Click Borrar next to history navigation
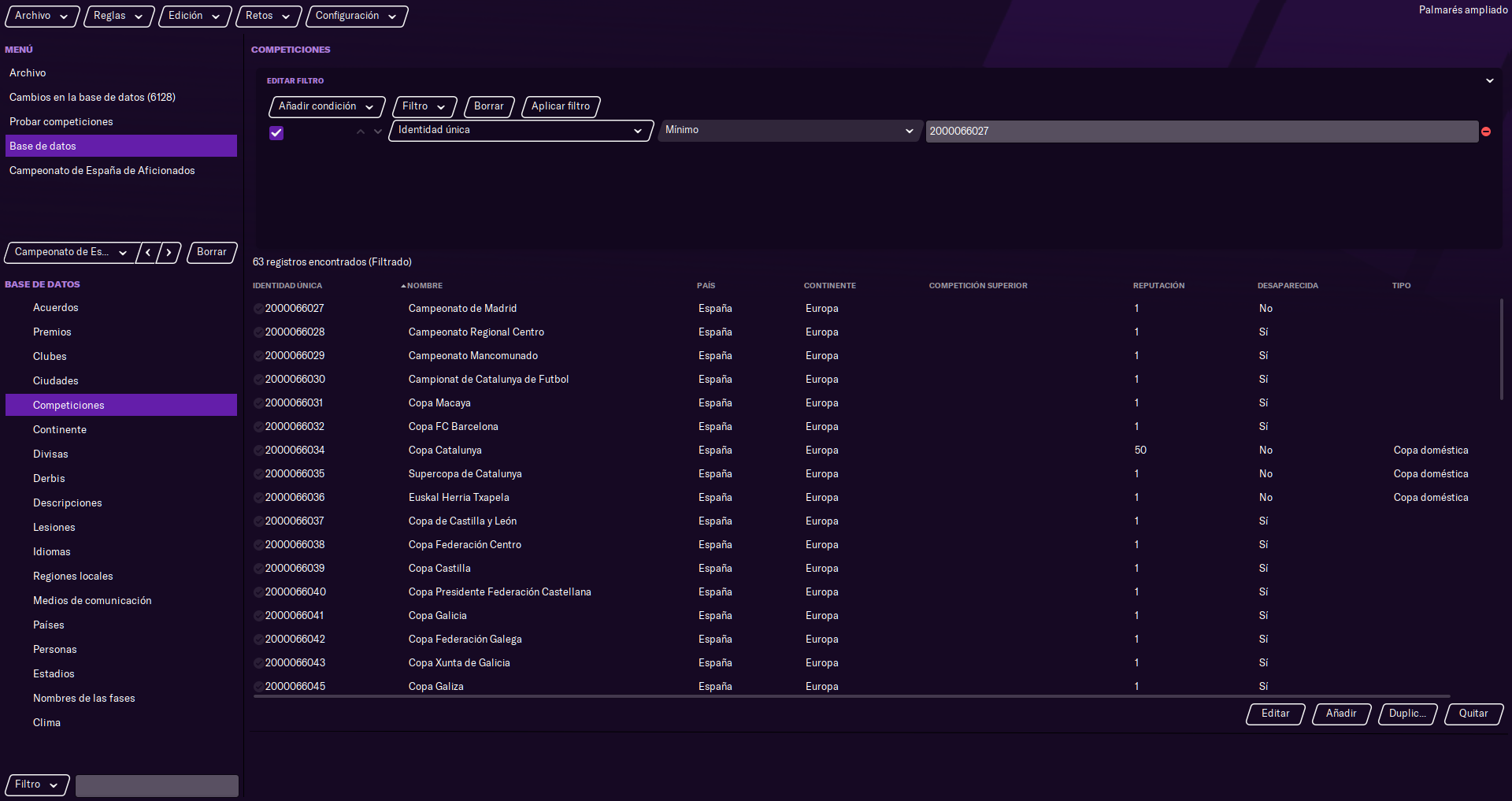The width and height of the screenshot is (1512, 801). [212, 252]
